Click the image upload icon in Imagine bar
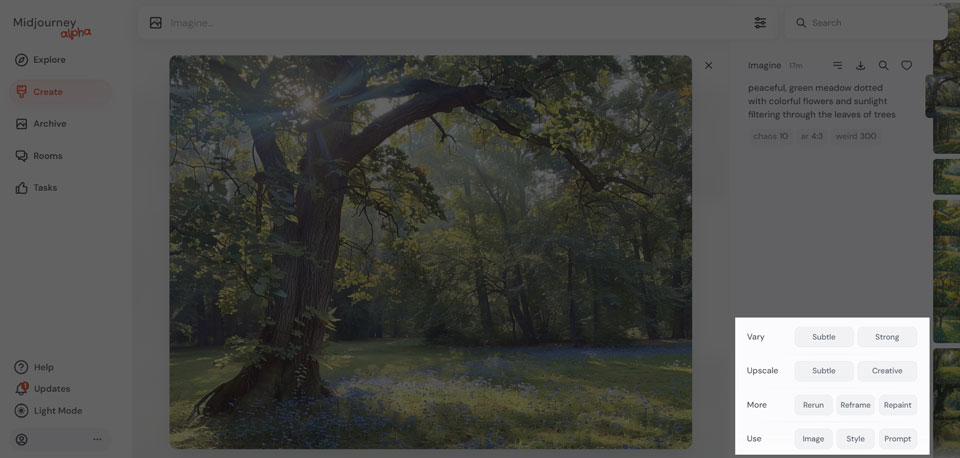The width and height of the screenshot is (960, 458). [156, 23]
